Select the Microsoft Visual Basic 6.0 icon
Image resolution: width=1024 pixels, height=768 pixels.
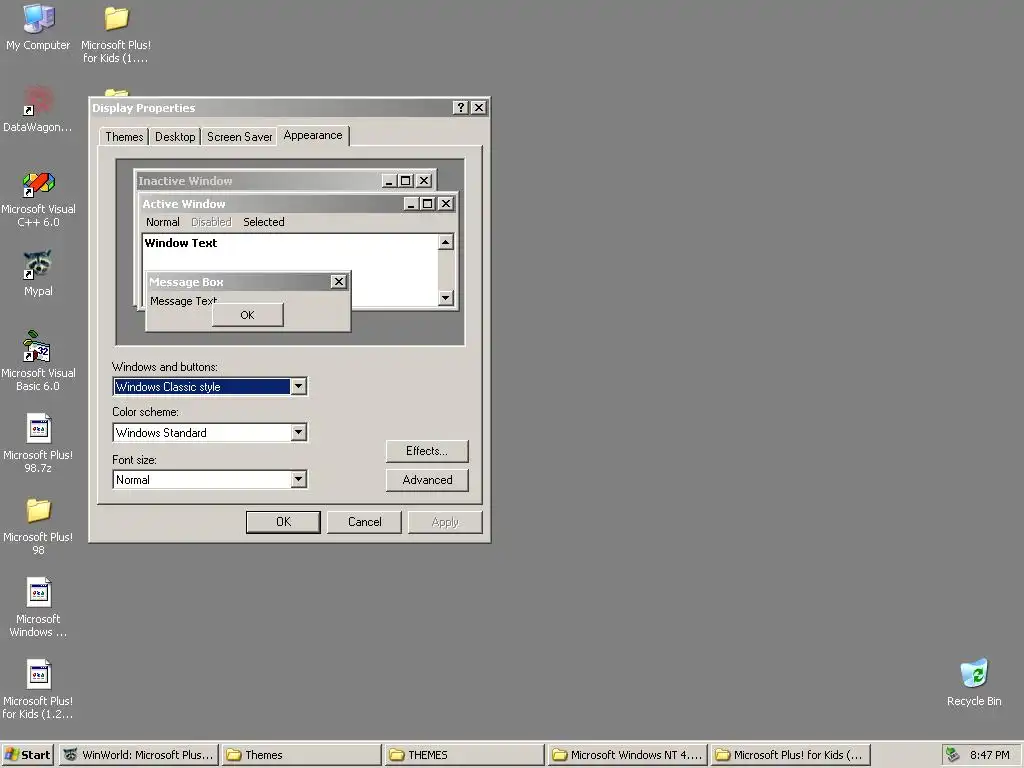pos(38,361)
